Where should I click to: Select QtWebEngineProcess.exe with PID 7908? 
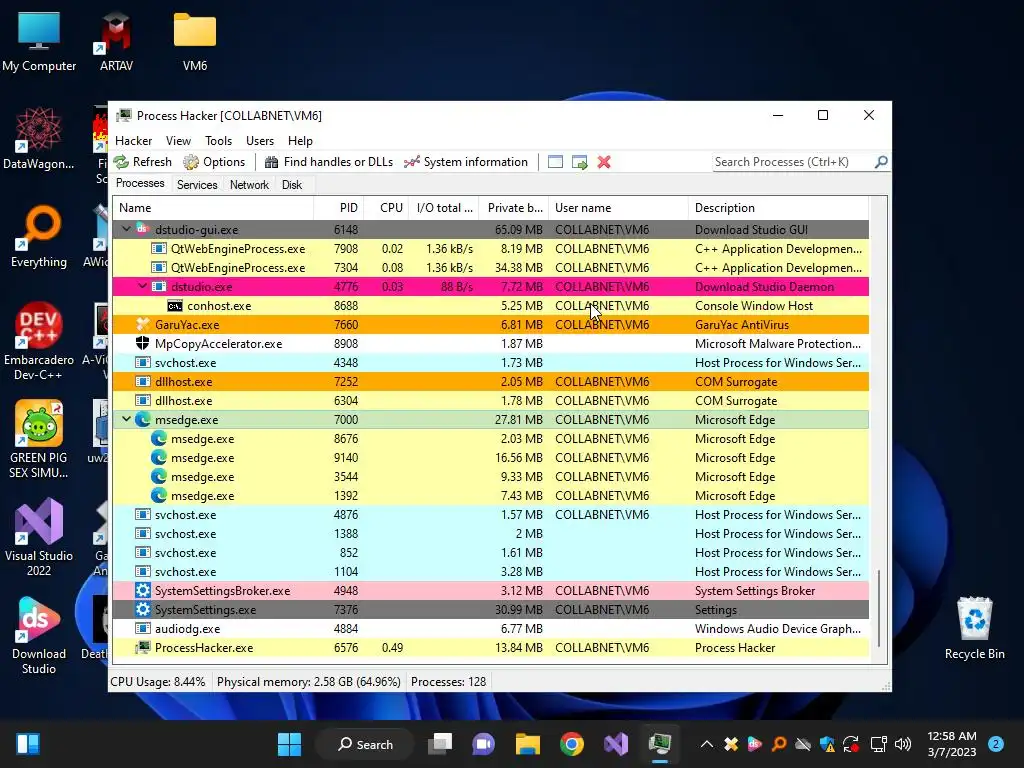(x=490, y=248)
